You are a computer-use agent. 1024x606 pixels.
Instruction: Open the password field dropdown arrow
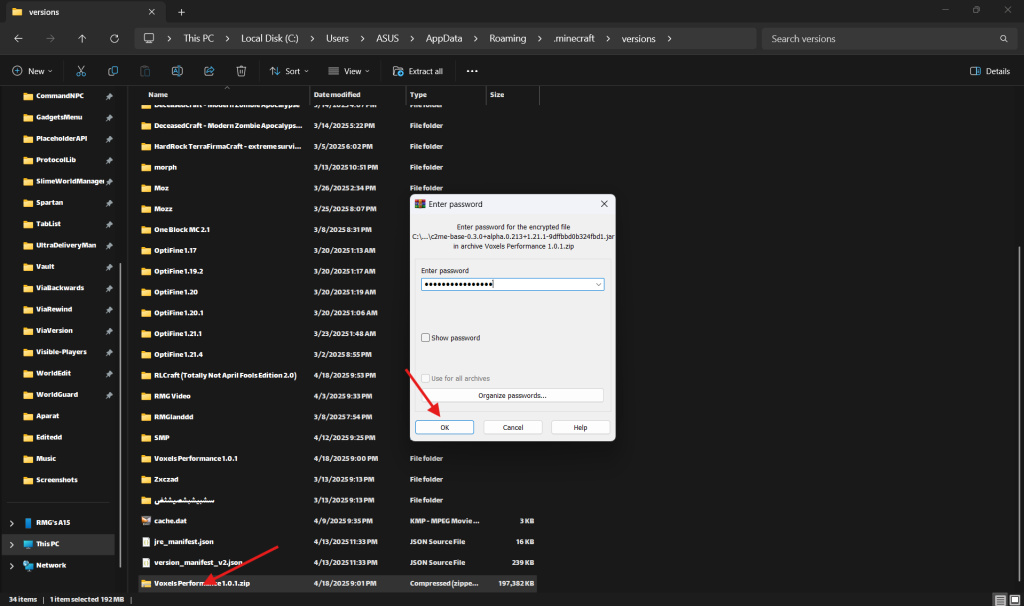point(598,284)
